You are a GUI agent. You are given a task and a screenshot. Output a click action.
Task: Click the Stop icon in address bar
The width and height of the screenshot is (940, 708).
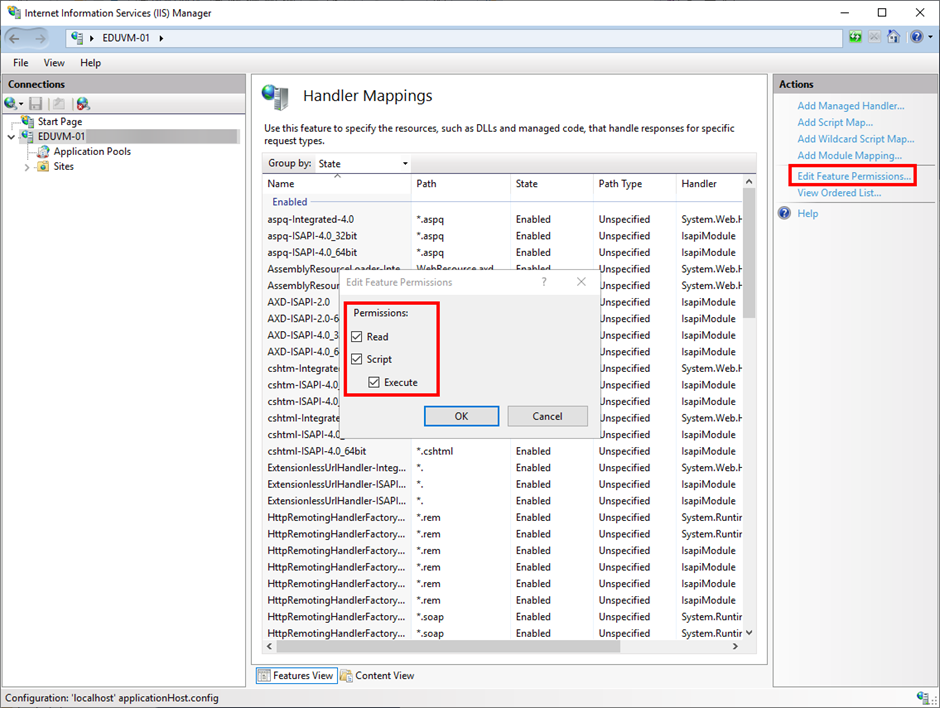(875, 37)
